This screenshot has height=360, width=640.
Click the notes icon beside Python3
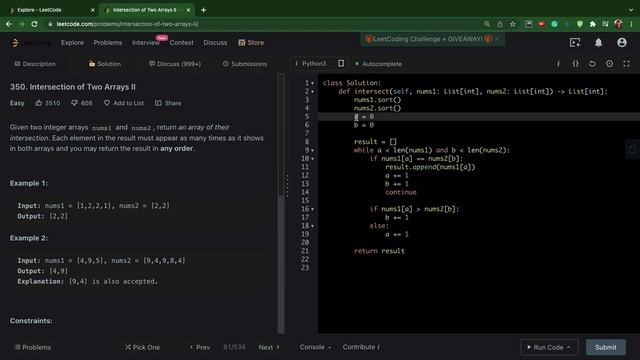(x=341, y=63)
